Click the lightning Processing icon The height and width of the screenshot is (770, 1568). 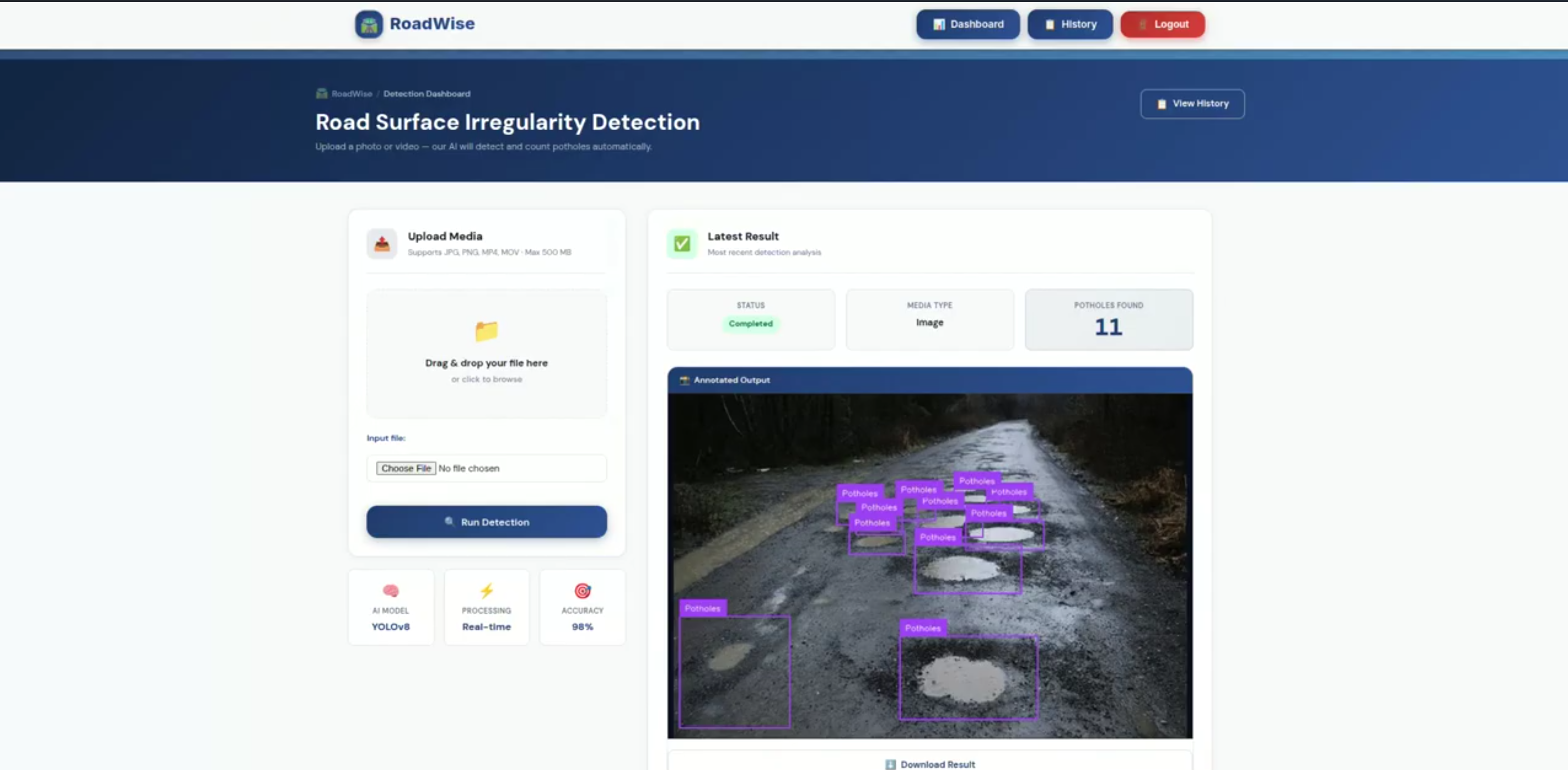tap(486, 591)
